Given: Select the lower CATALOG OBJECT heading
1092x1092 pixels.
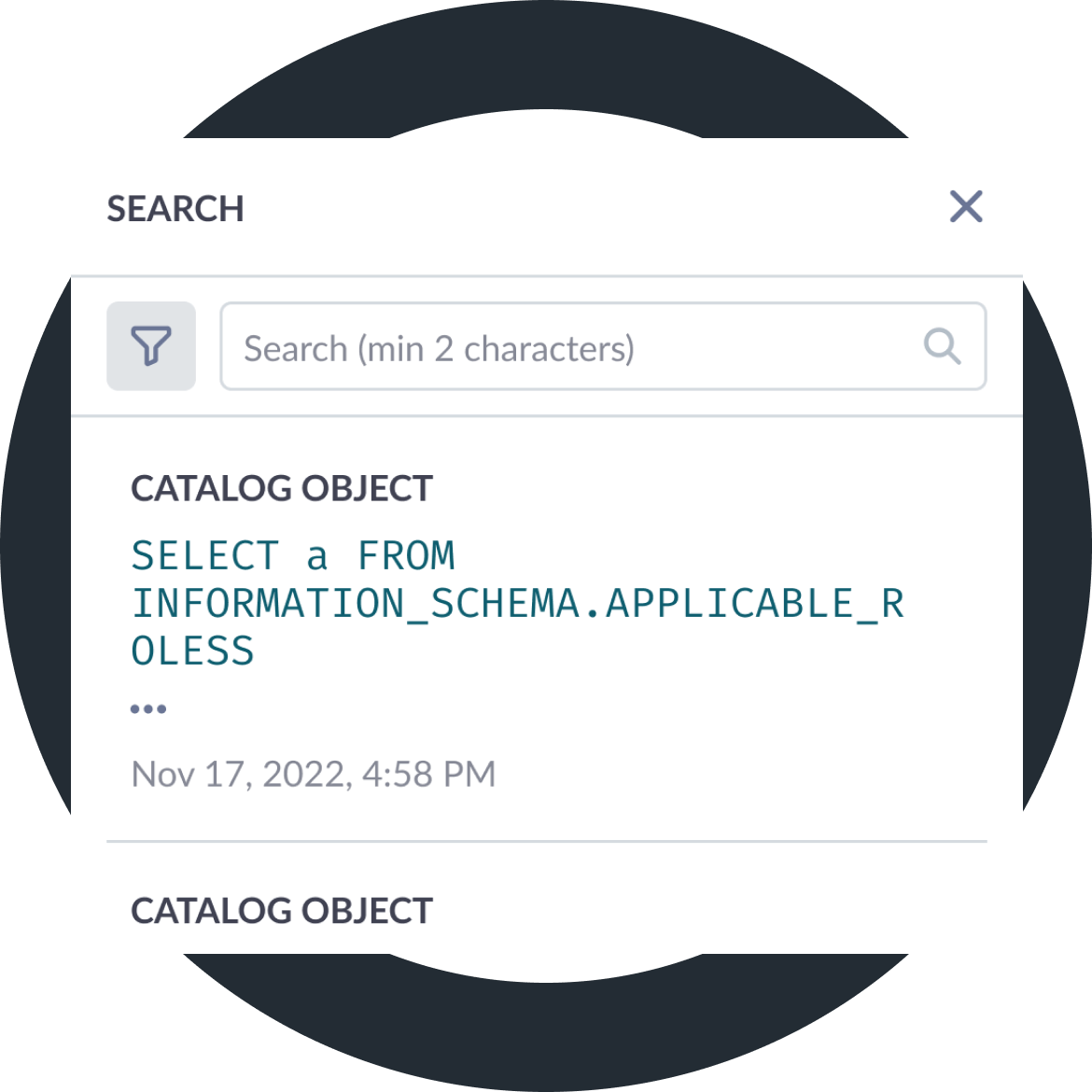Looking at the screenshot, I should click(x=282, y=911).
